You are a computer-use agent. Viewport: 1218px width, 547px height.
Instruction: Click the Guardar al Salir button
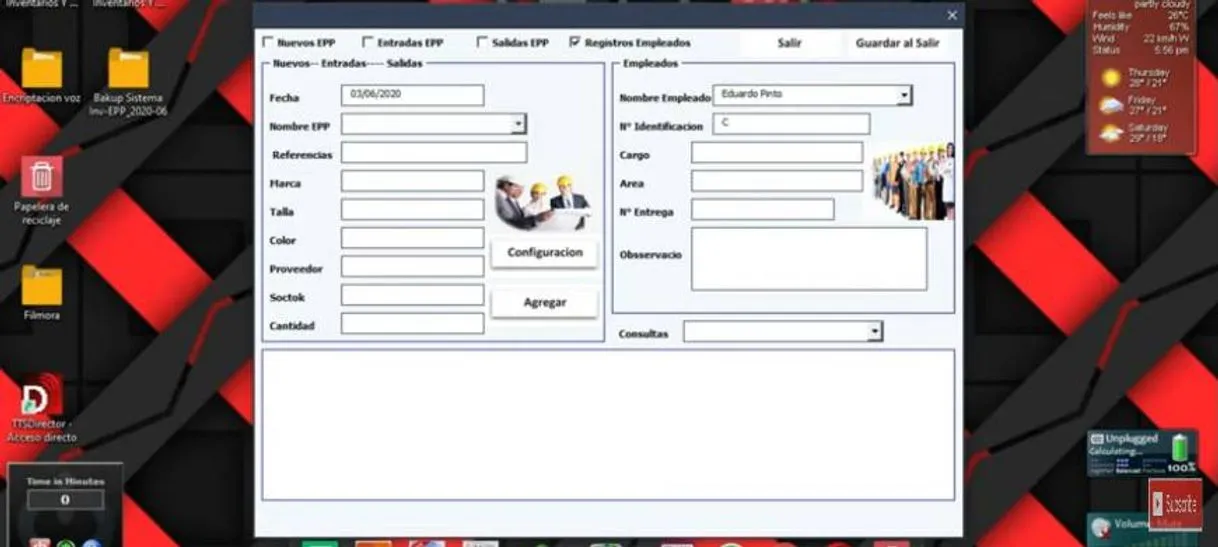pos(898,43)
